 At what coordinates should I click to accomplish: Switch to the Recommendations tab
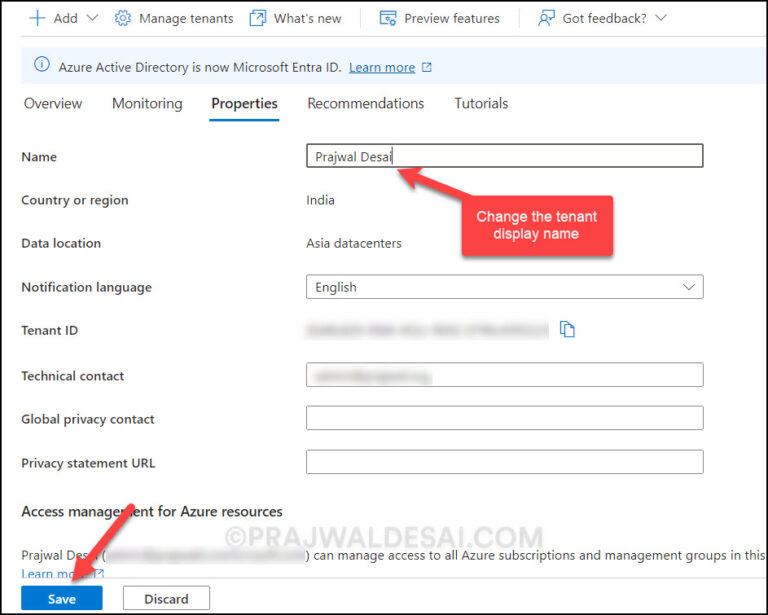365,103
